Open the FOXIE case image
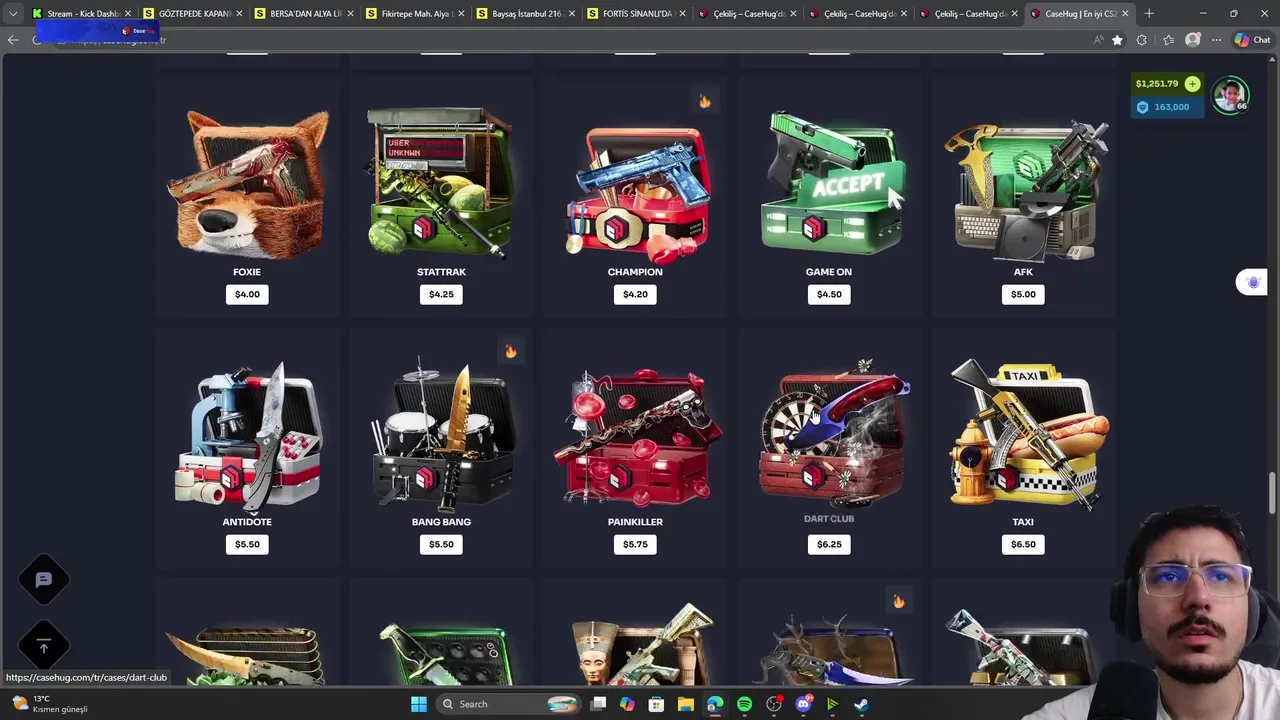Viewport: 1280px width, 720px height. click(x=247, y=183)
